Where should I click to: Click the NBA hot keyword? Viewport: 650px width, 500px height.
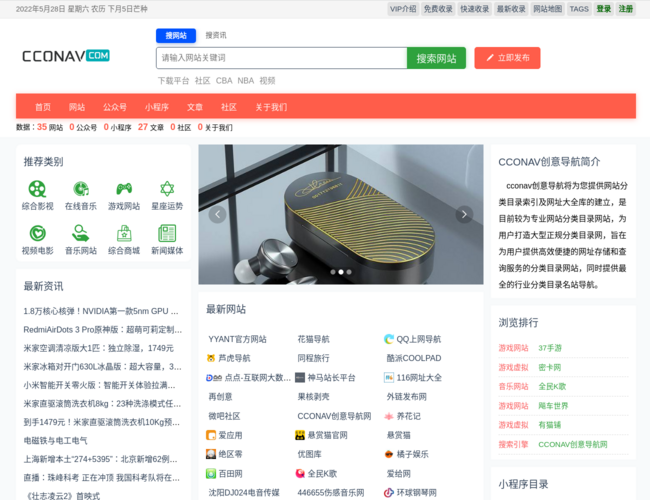[x=245, y=81]
